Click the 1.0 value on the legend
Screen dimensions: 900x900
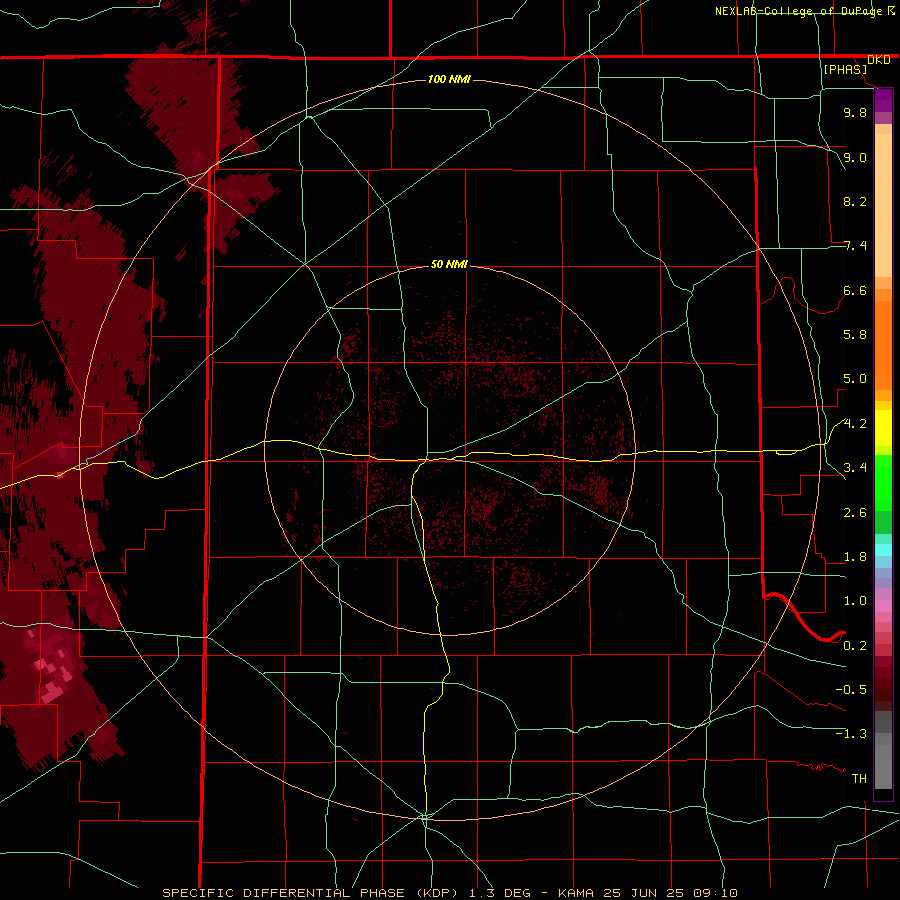tap(855, 601)
